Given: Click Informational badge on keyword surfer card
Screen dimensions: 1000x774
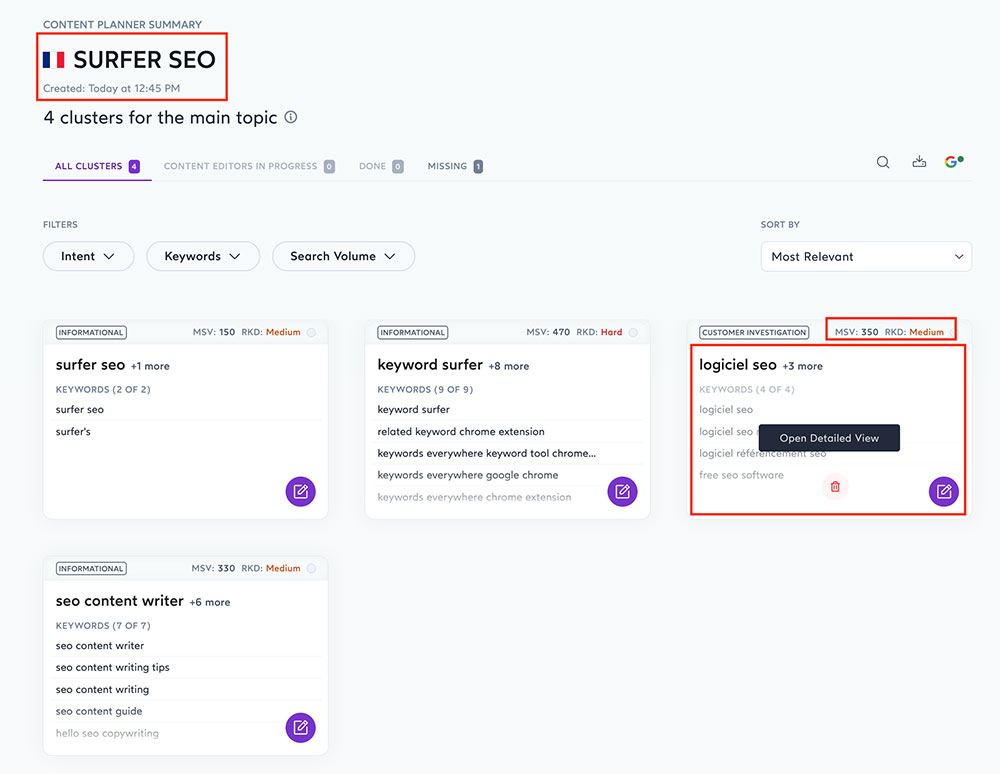Looking at the screenshot, I should [x=413, y=332].
